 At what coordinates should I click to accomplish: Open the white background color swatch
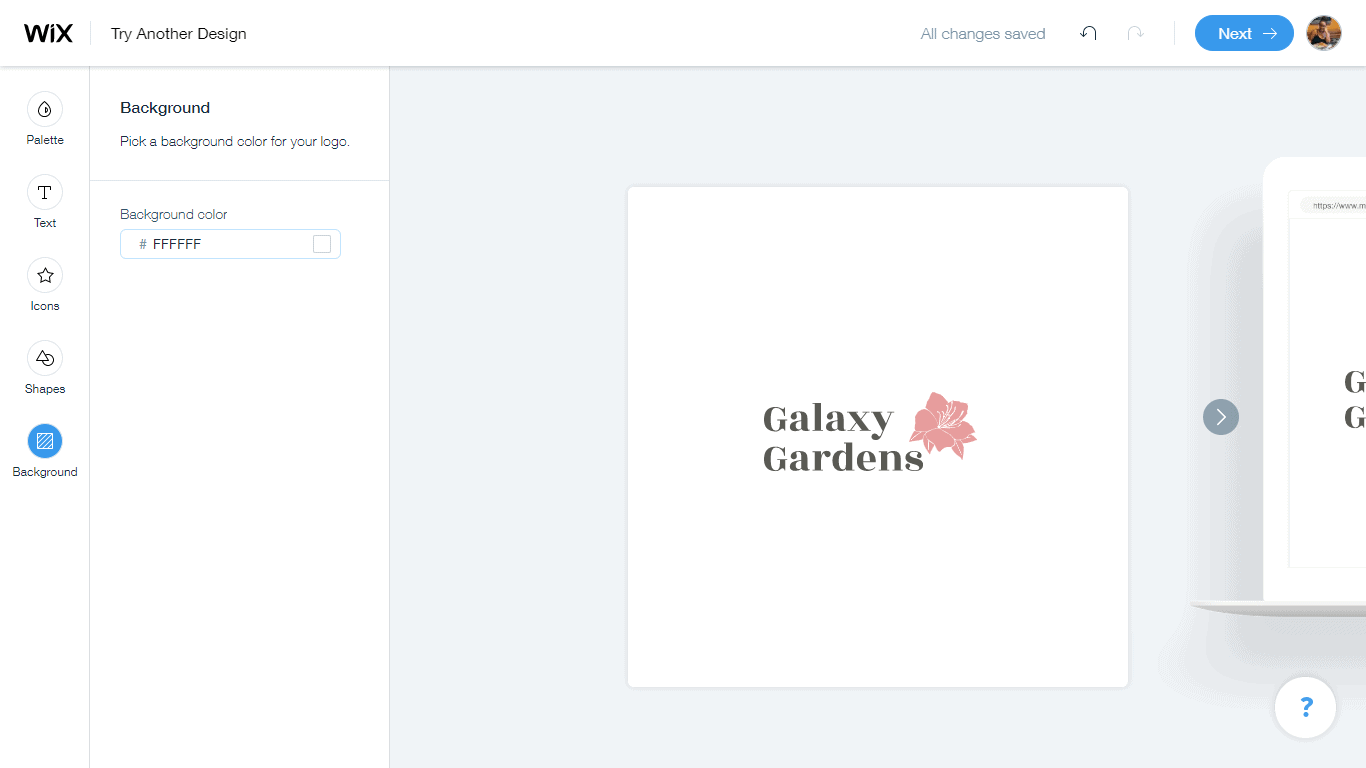pos(322,244)
